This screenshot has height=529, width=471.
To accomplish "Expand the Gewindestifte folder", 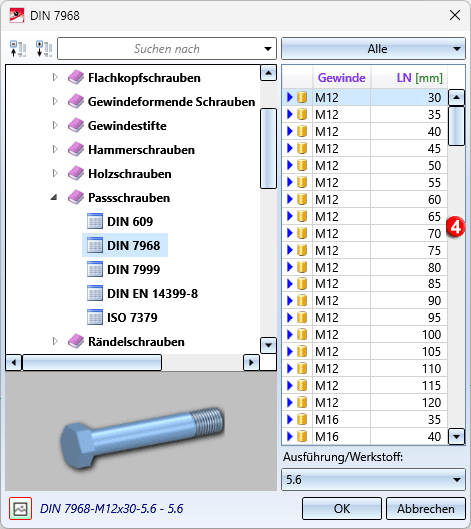I will pos(55,126).
